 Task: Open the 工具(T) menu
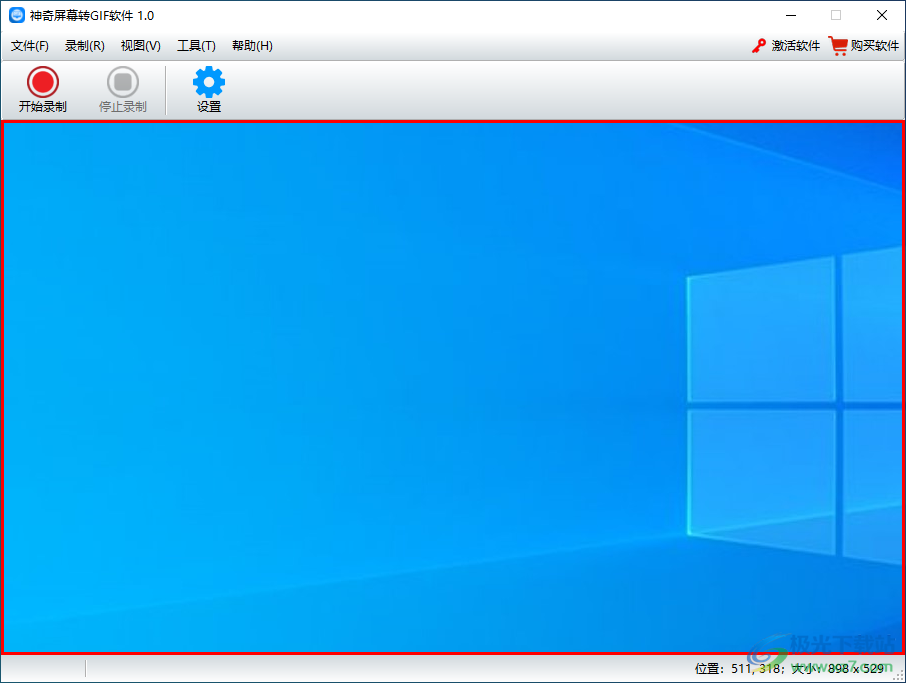tap(196, 46)
